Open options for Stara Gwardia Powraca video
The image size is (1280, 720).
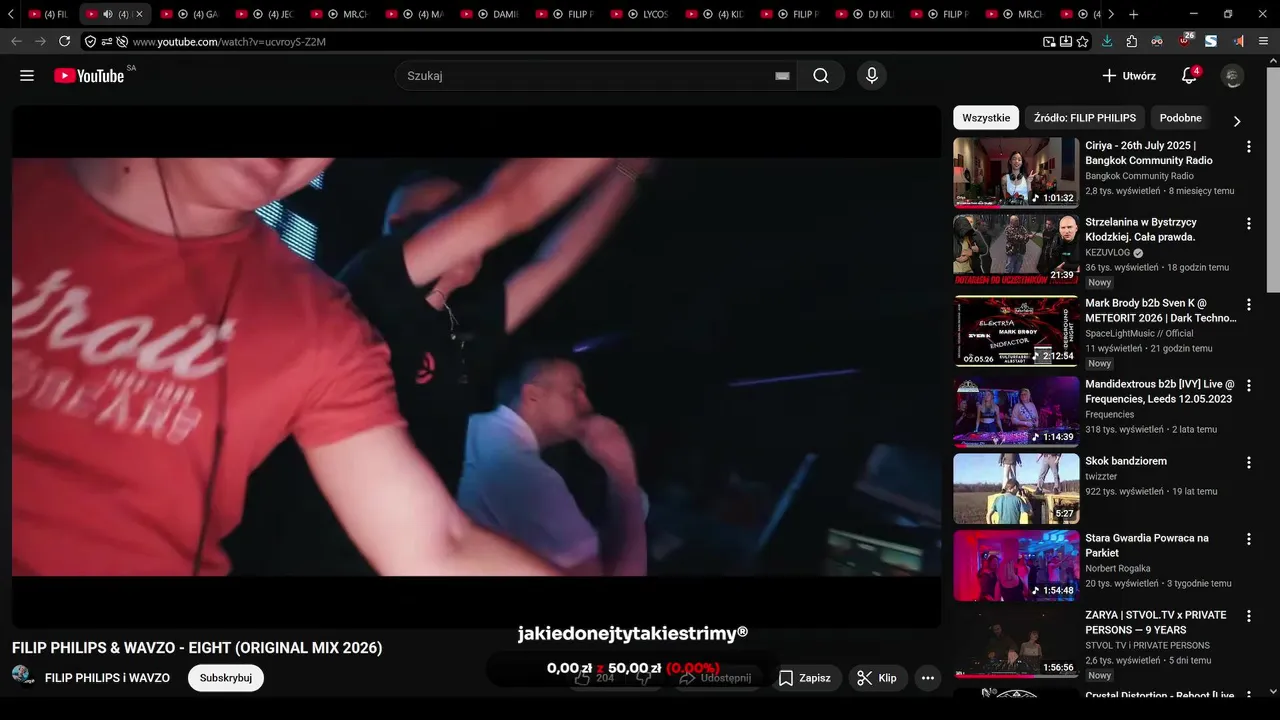point(1248,539)
